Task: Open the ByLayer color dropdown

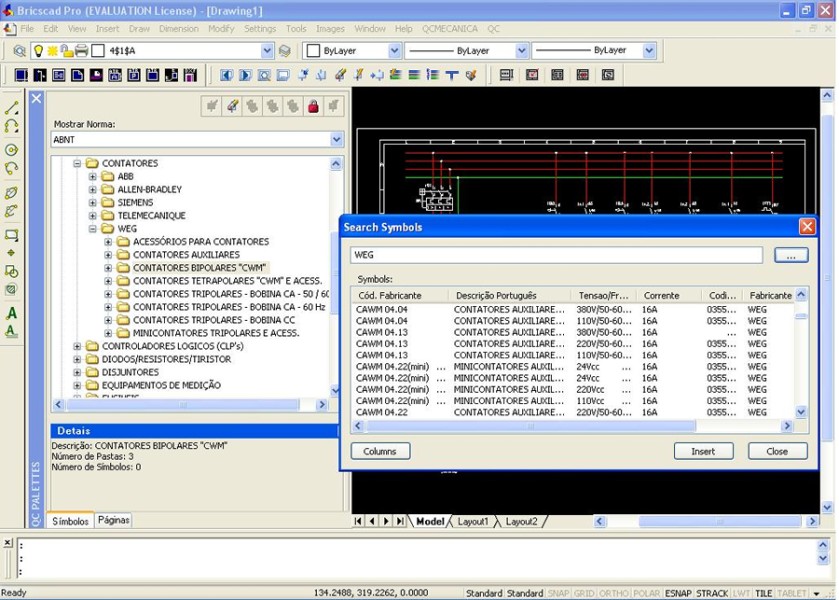Action: pyautogui.click(x=394, y=50)
